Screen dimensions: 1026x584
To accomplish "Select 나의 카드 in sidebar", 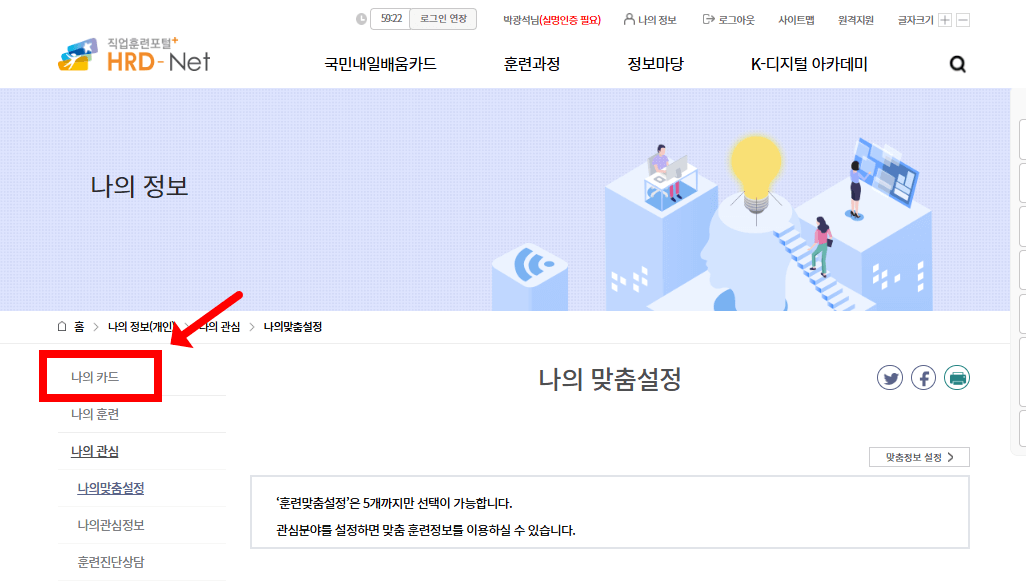I will [x=95, y=377].
